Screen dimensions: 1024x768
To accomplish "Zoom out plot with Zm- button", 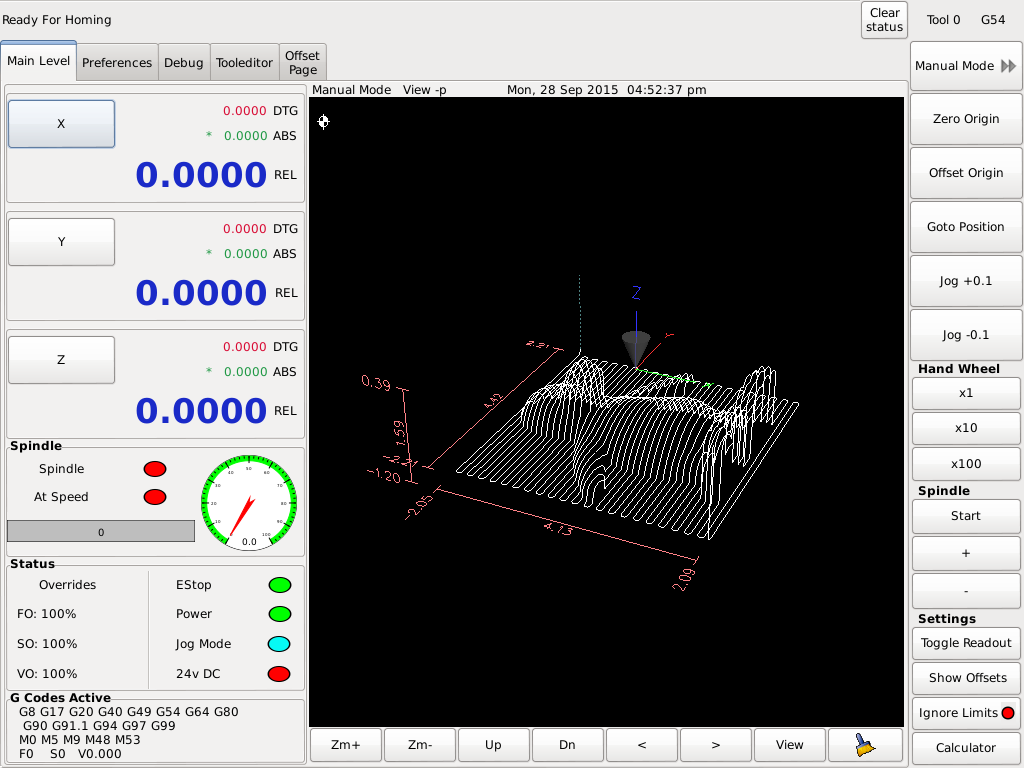I will point(420,745).
